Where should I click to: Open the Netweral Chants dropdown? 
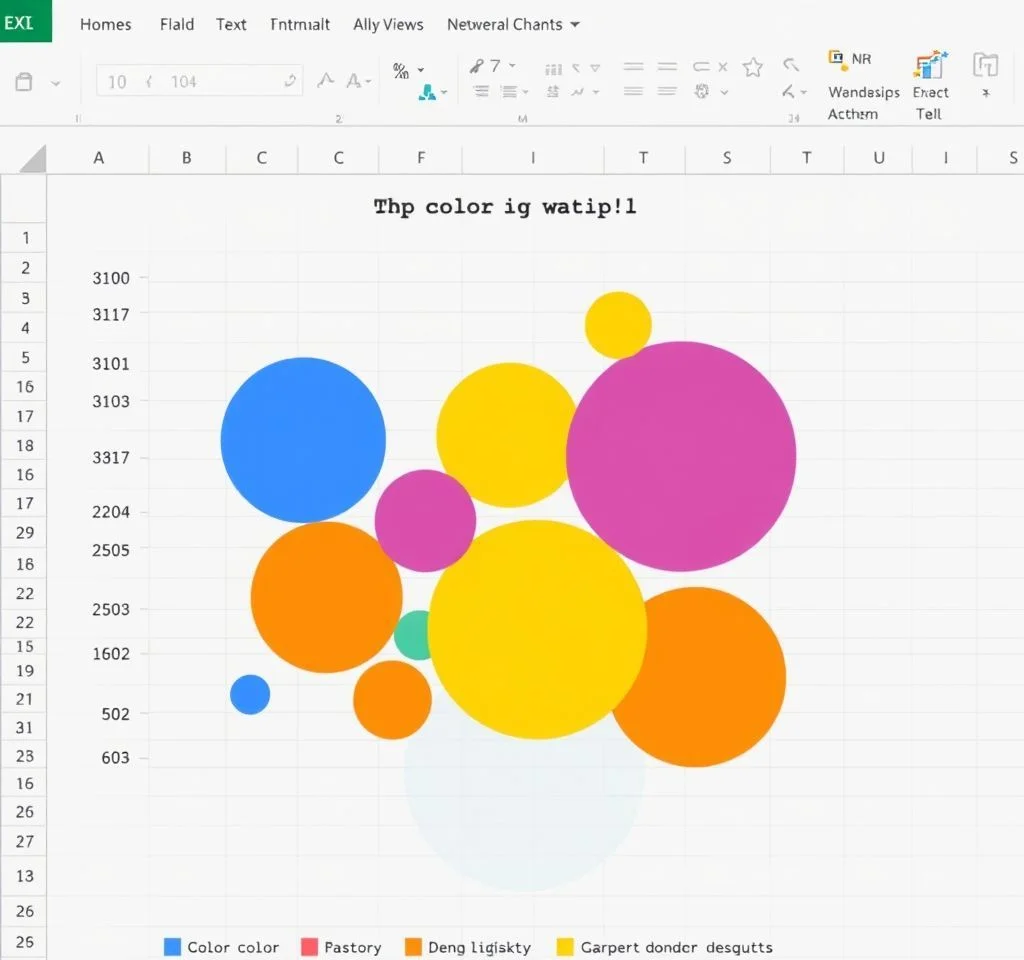click(512, 24)
